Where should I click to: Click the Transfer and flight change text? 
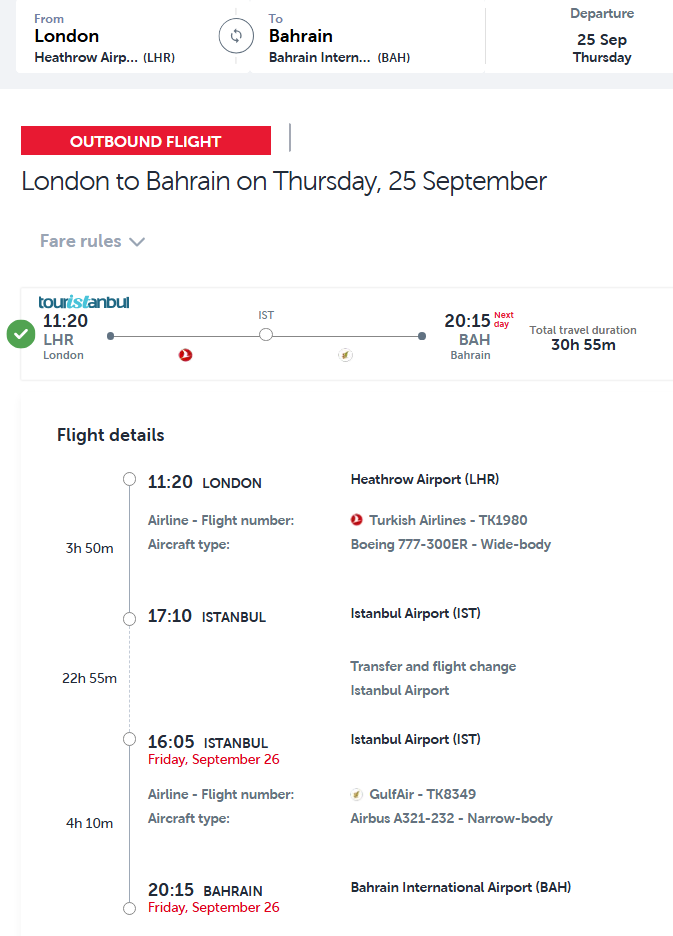pyautogui.click(x=433, y=666)
